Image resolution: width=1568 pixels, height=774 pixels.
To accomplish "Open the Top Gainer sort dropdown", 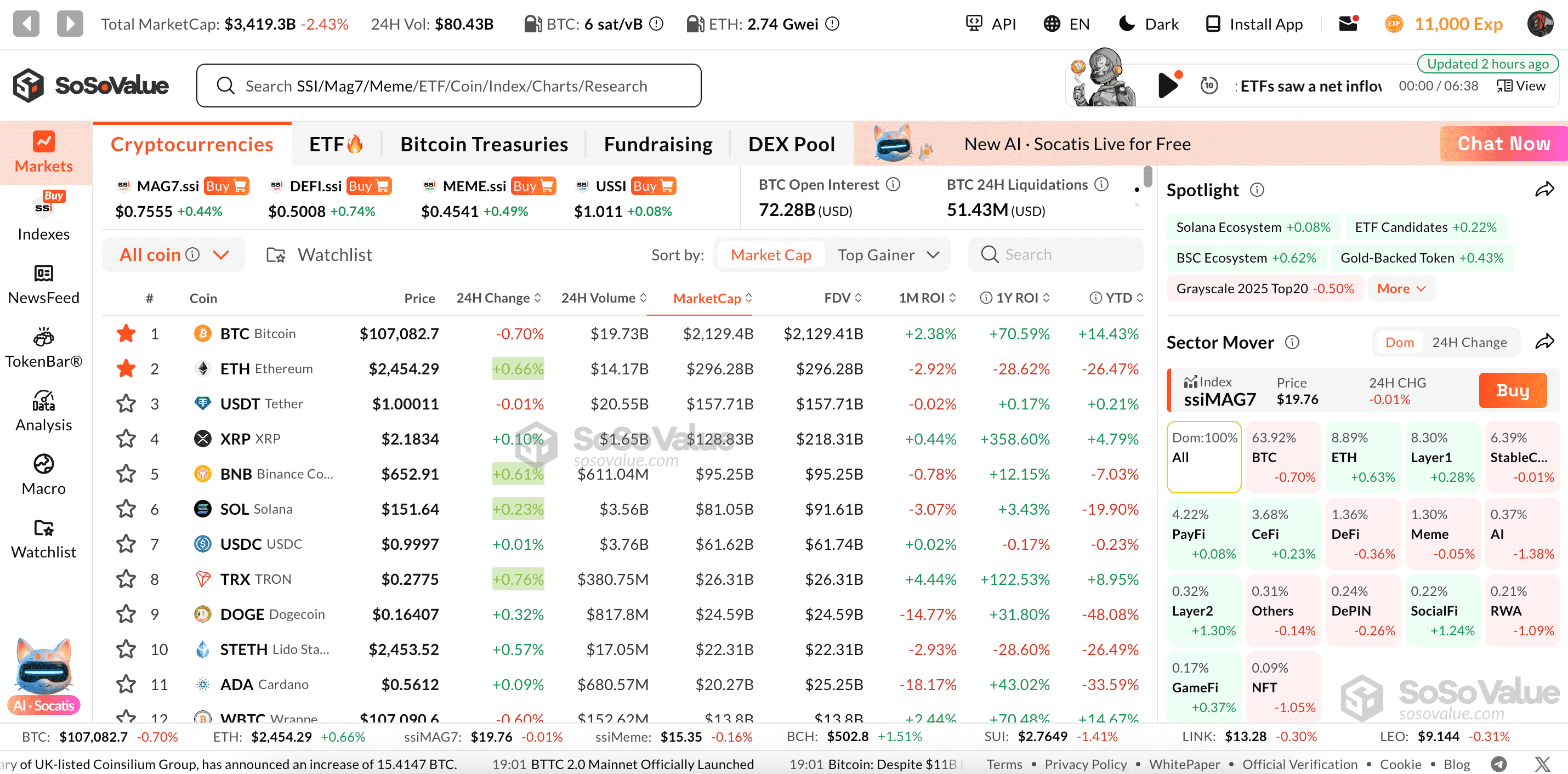I will click(x=888, y=254).
